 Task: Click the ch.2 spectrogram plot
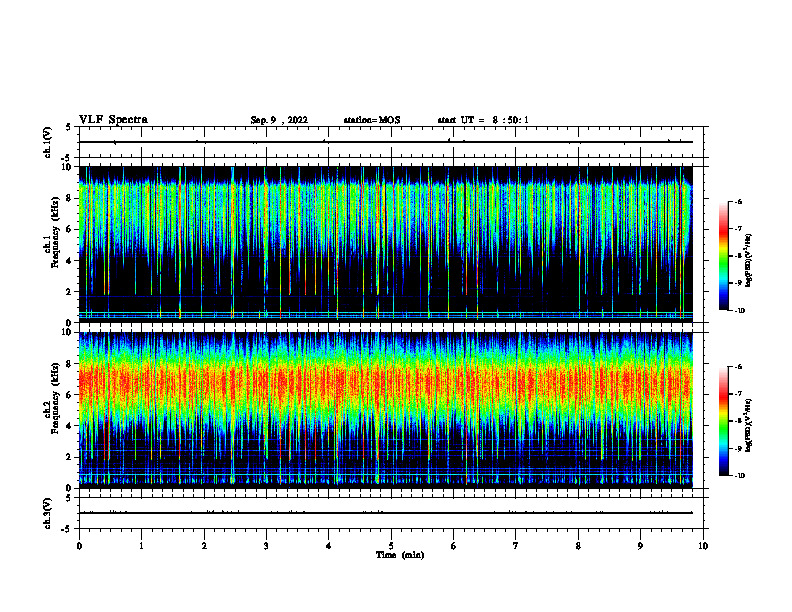(x=386, y=410)
